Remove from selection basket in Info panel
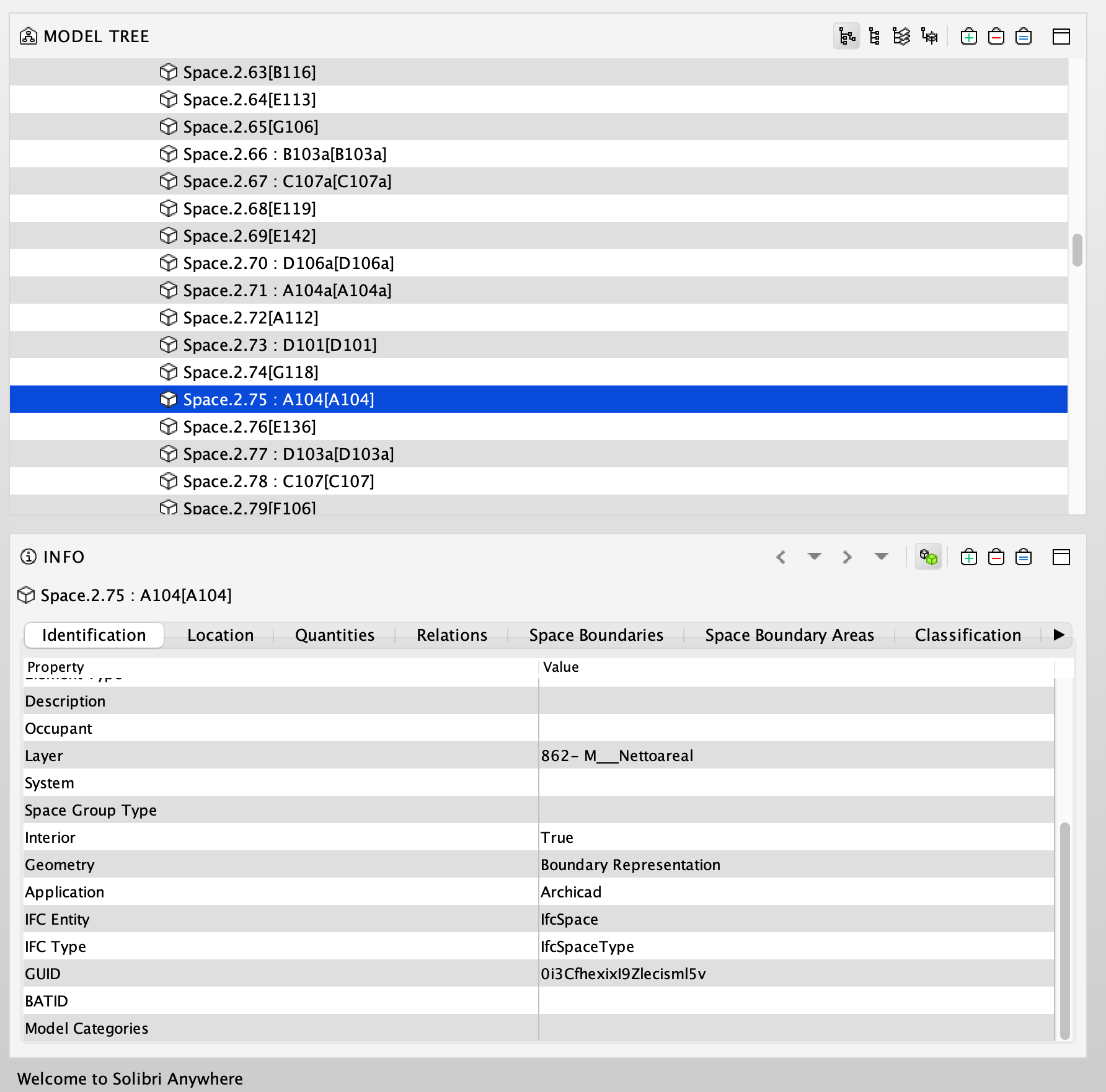The height and width of the screenshot is (1092, 1106). click(996, 557)
